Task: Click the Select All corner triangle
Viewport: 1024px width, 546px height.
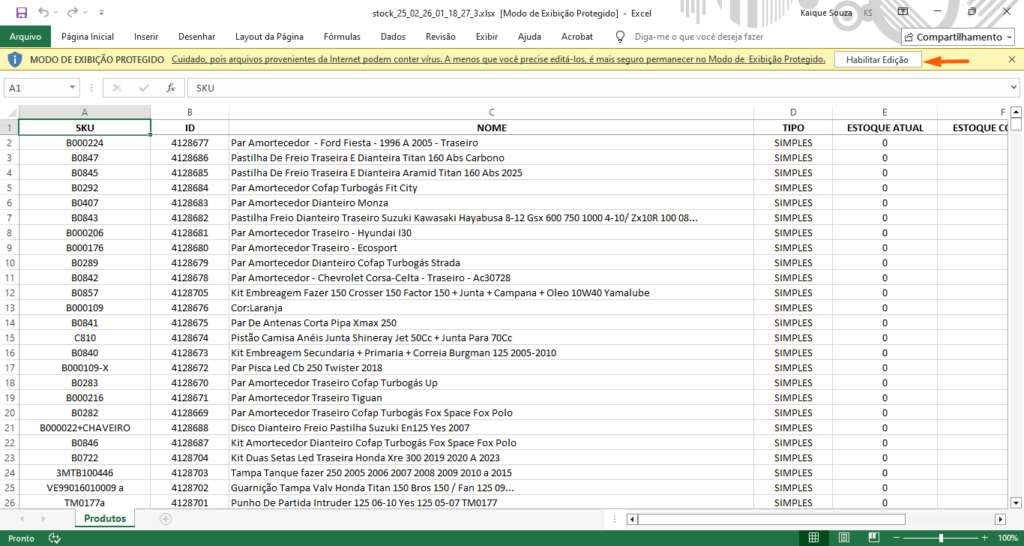Action: [10, 113]
